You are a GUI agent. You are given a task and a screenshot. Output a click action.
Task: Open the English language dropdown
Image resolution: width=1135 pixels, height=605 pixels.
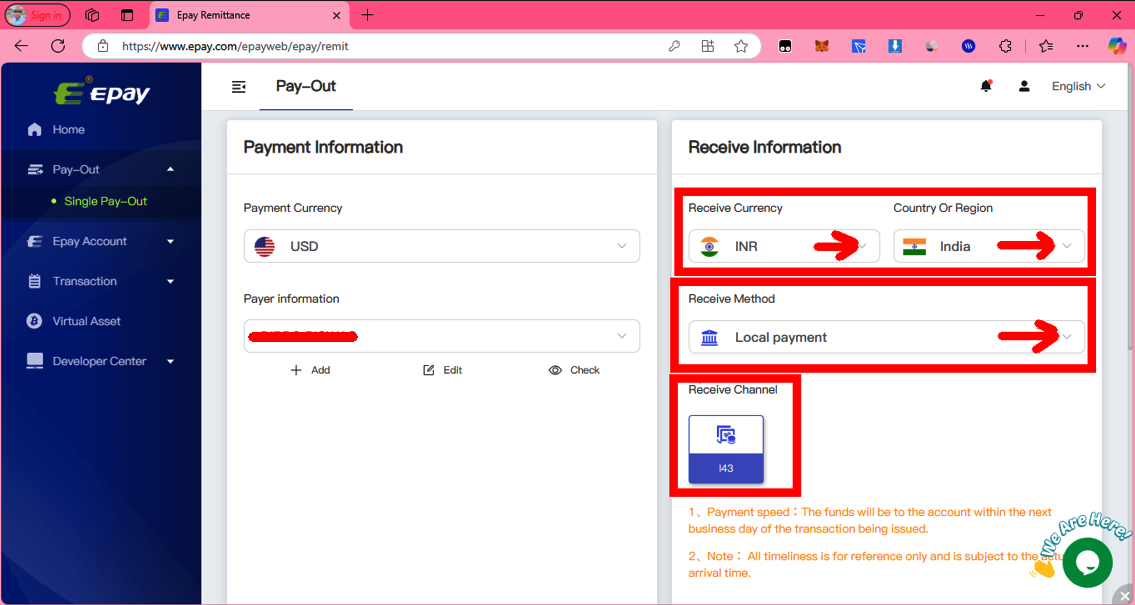pyautogui.click(x=1079, y=86)
